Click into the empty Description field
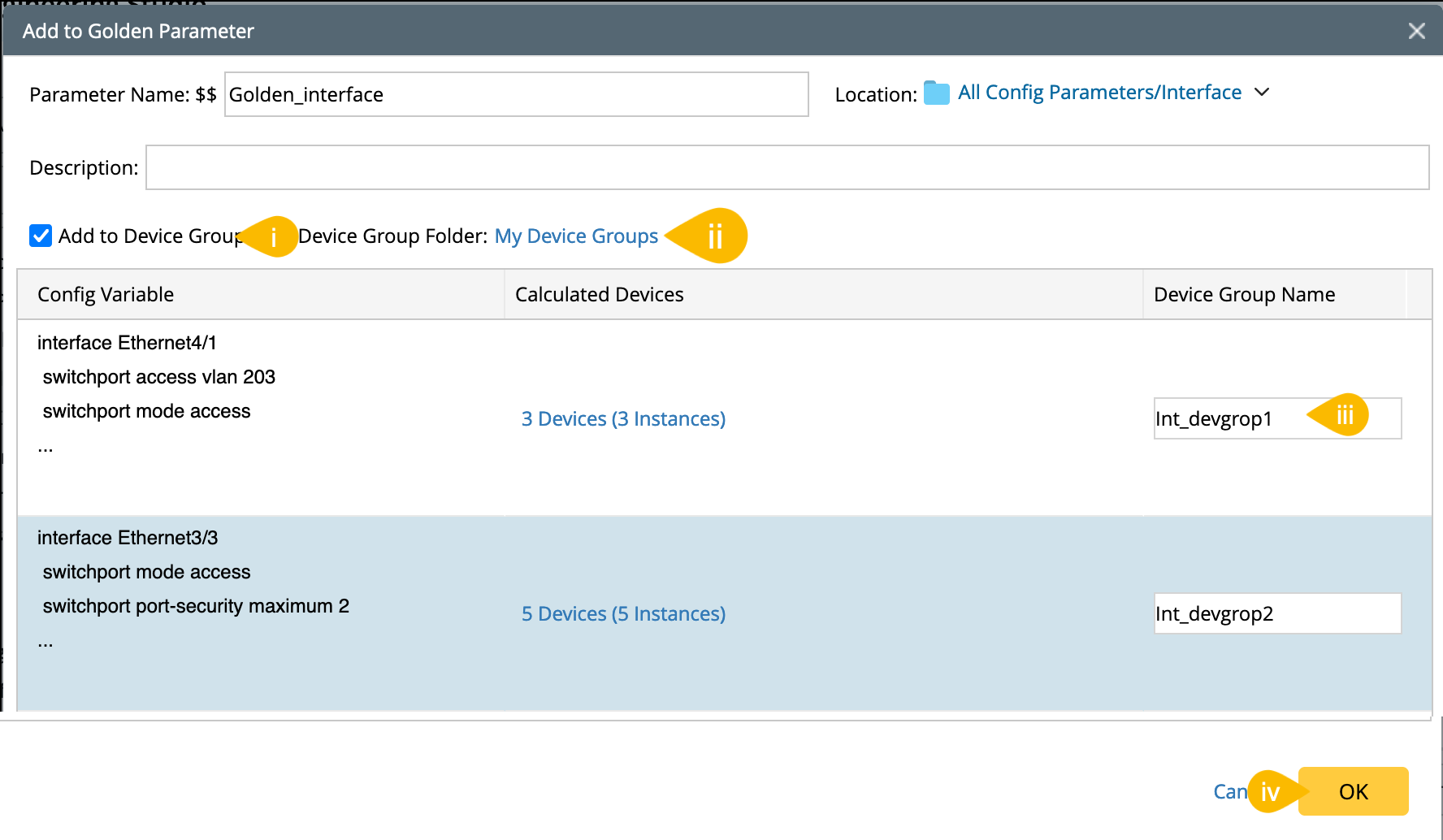Screen dimensions: 1443x840 [786, 167]
